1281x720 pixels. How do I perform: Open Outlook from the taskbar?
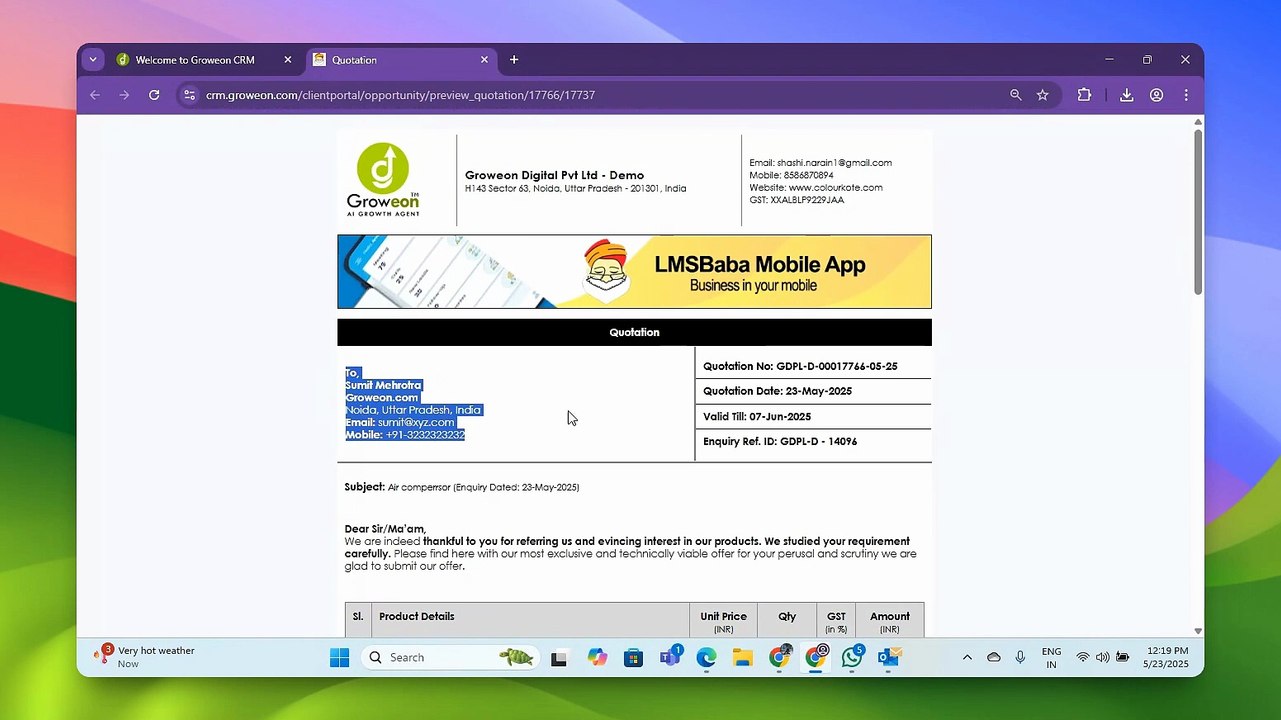coord(889,657)
